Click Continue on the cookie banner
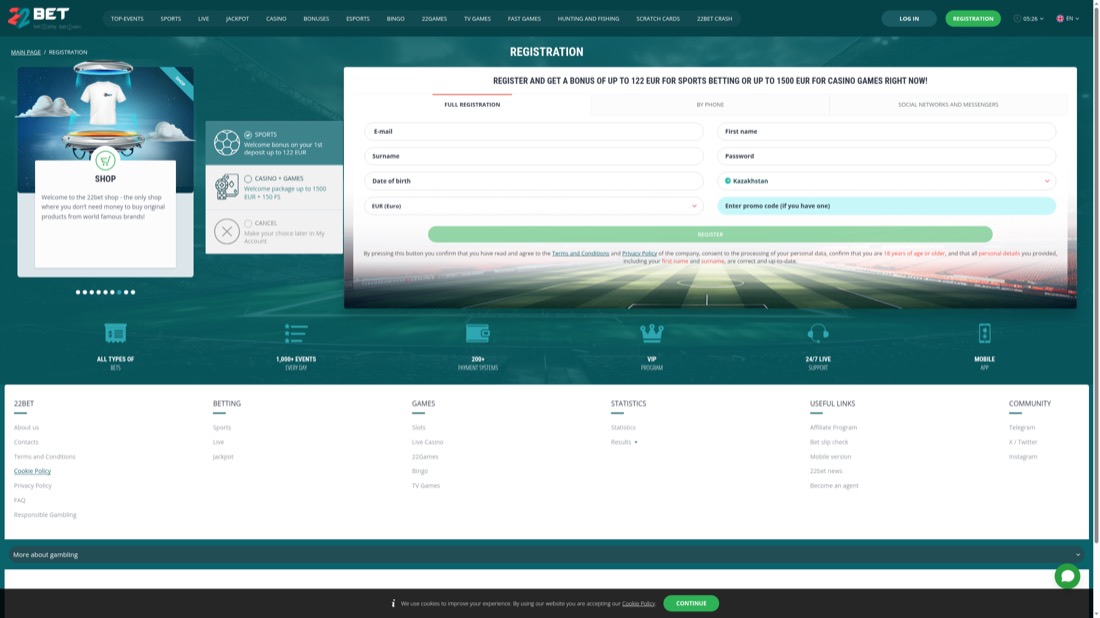The height and width of the screenshot is (618, 1100). 691,603
